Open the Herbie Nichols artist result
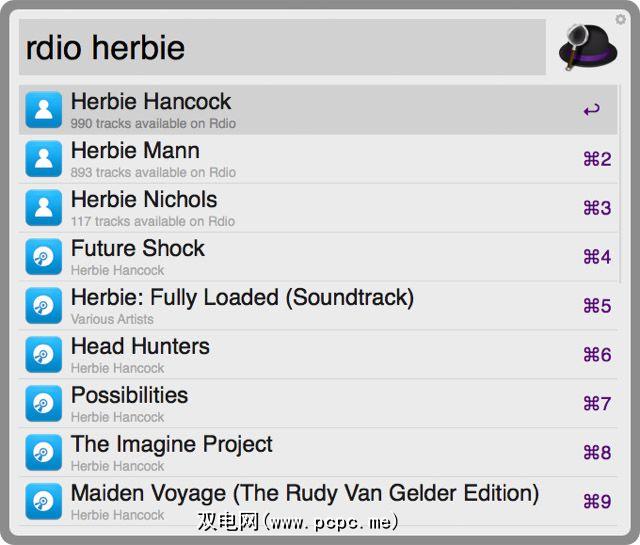Viewport: 640px width, 545px height. click(x=144, y=200)
